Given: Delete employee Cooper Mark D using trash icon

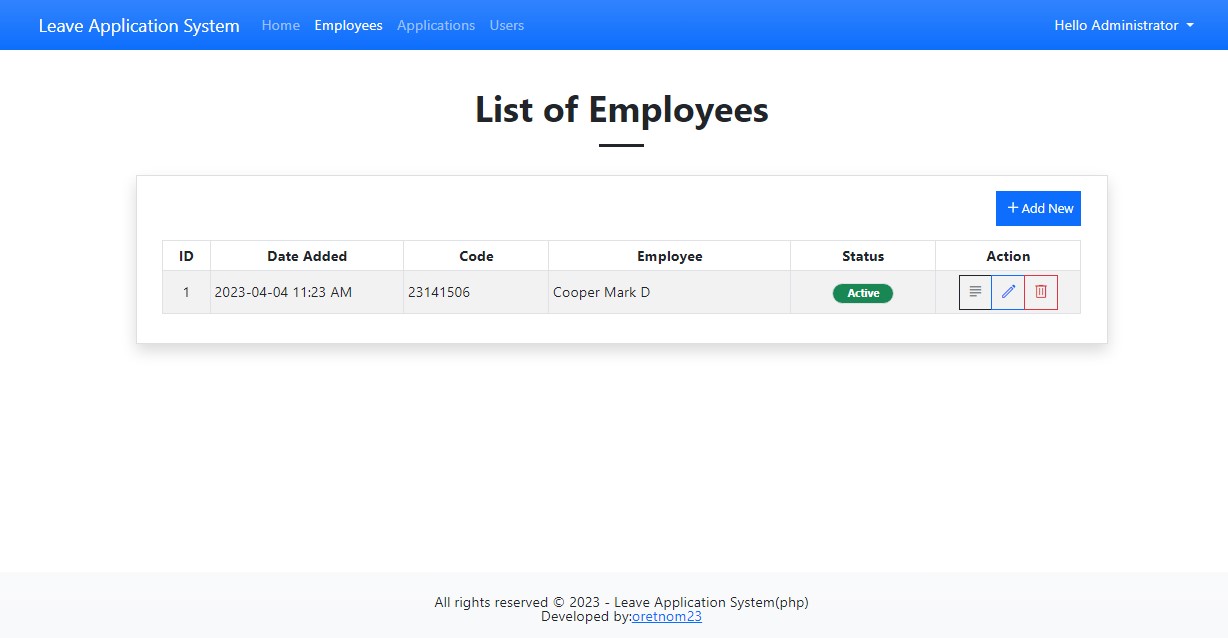Looking at the screenshot, I should (x=1041, y=292).
